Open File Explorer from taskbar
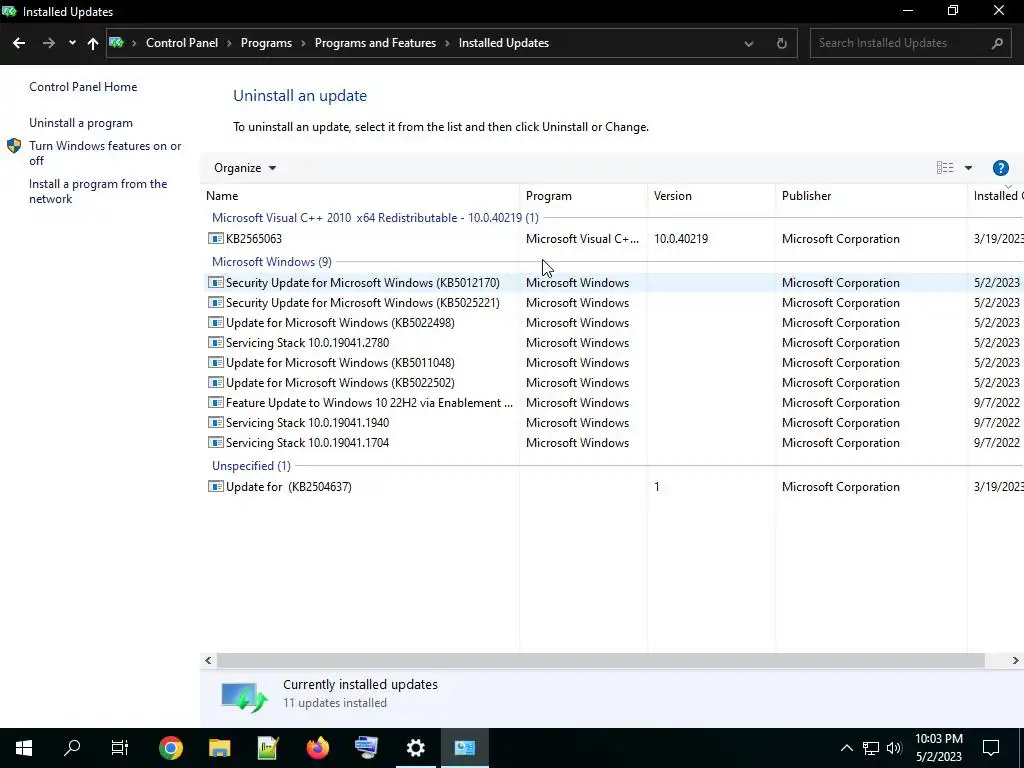 pyautogui.click(x=219, y=748)
